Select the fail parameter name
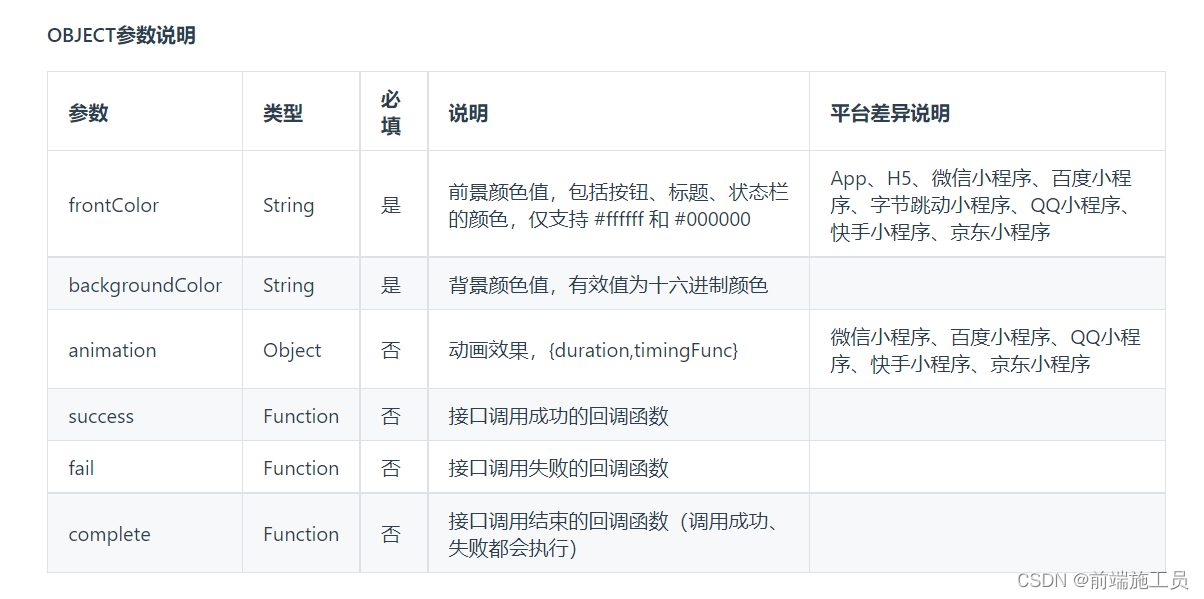 (x=80, y=467)
